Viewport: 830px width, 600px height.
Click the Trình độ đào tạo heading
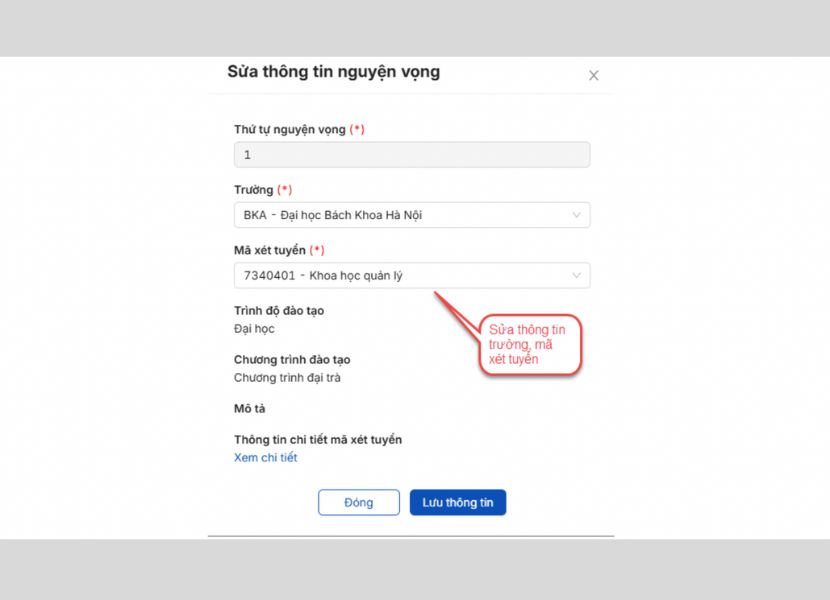click(x=279, y=311)
